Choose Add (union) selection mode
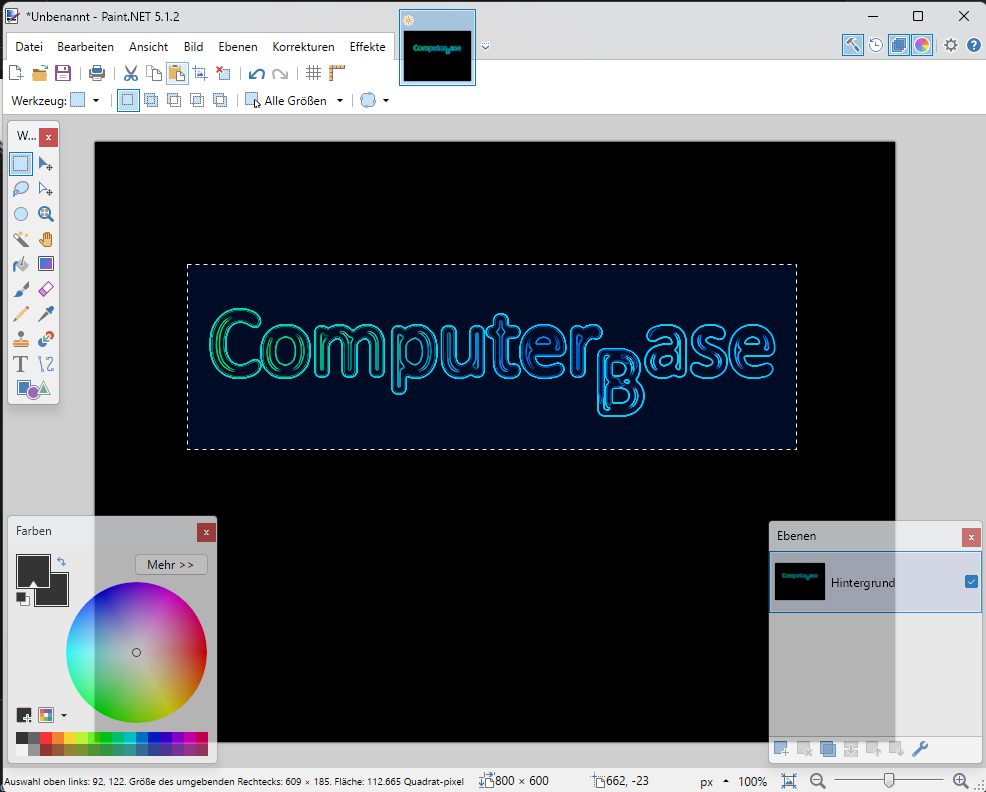 [x=151, y=100]
